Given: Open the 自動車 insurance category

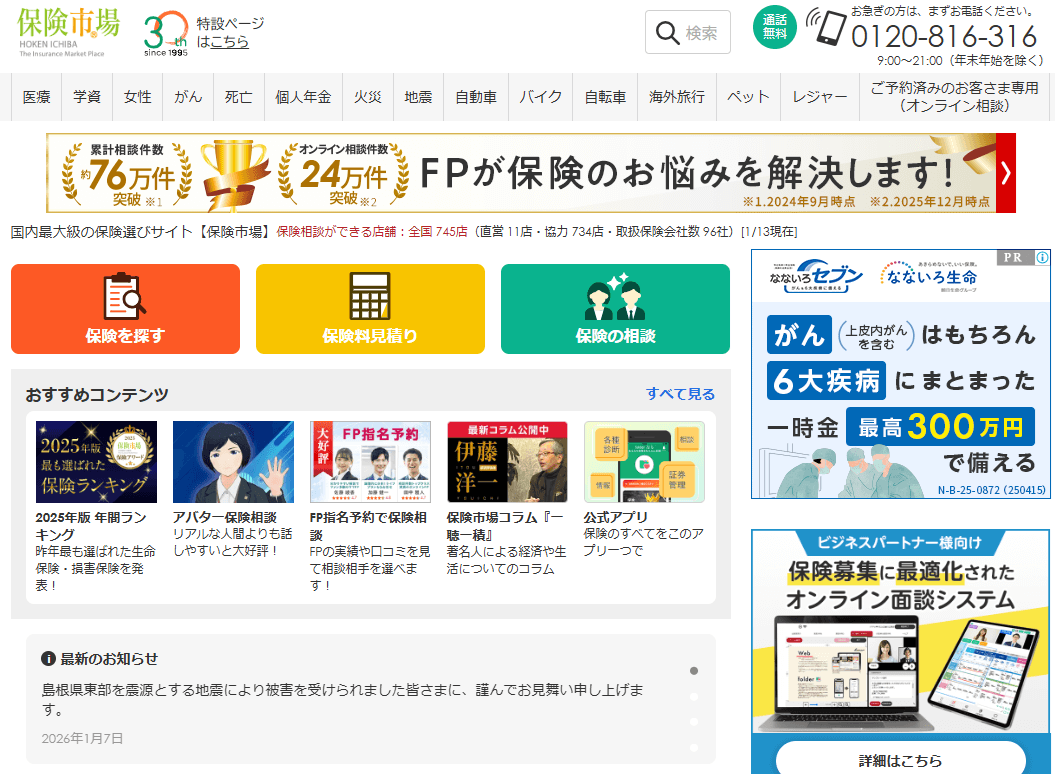Looking at the screenshot, I should 476,97.
